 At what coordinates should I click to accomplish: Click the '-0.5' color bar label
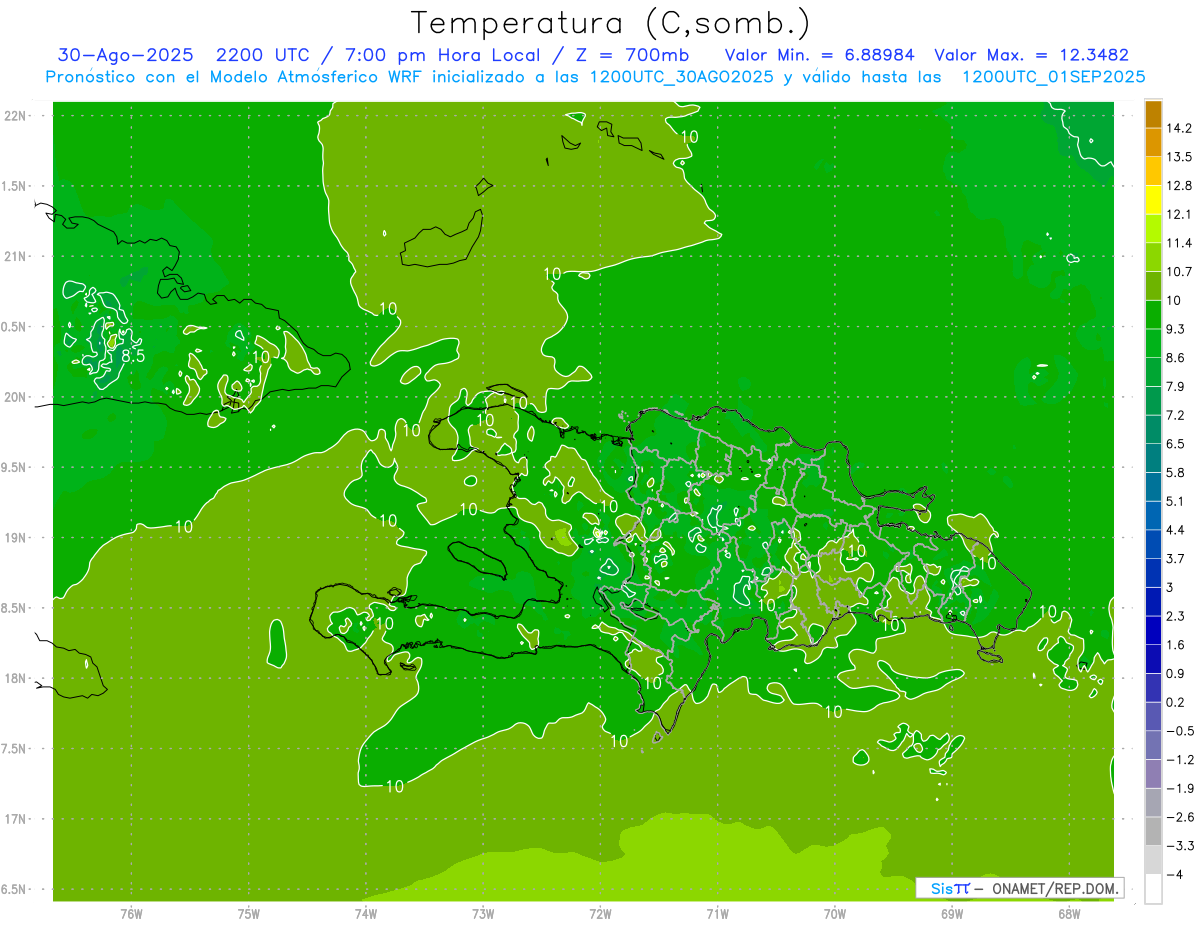1179,730
